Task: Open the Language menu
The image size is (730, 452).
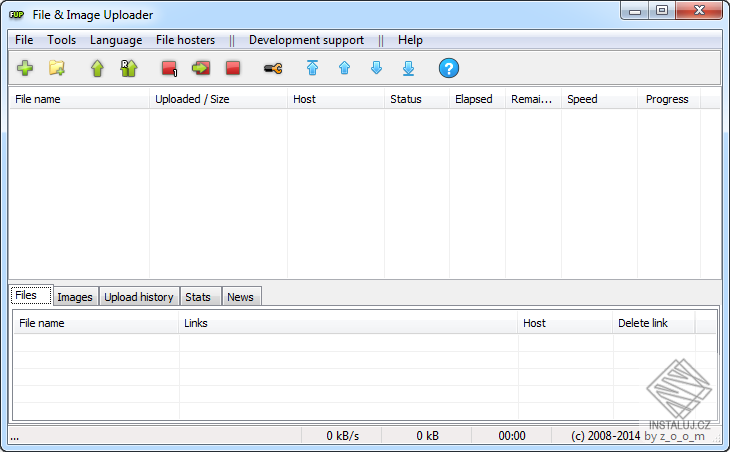Action: [116, 40]
